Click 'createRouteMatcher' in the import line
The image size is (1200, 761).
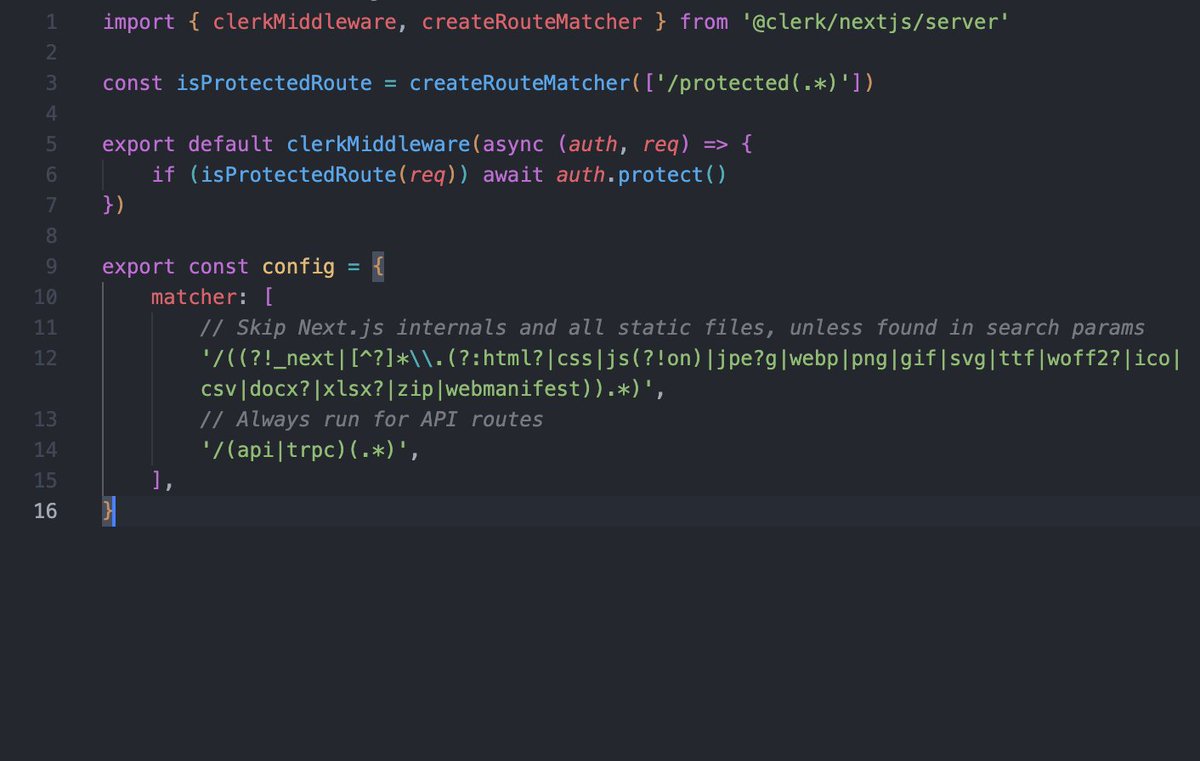click(x=532, y=21)
